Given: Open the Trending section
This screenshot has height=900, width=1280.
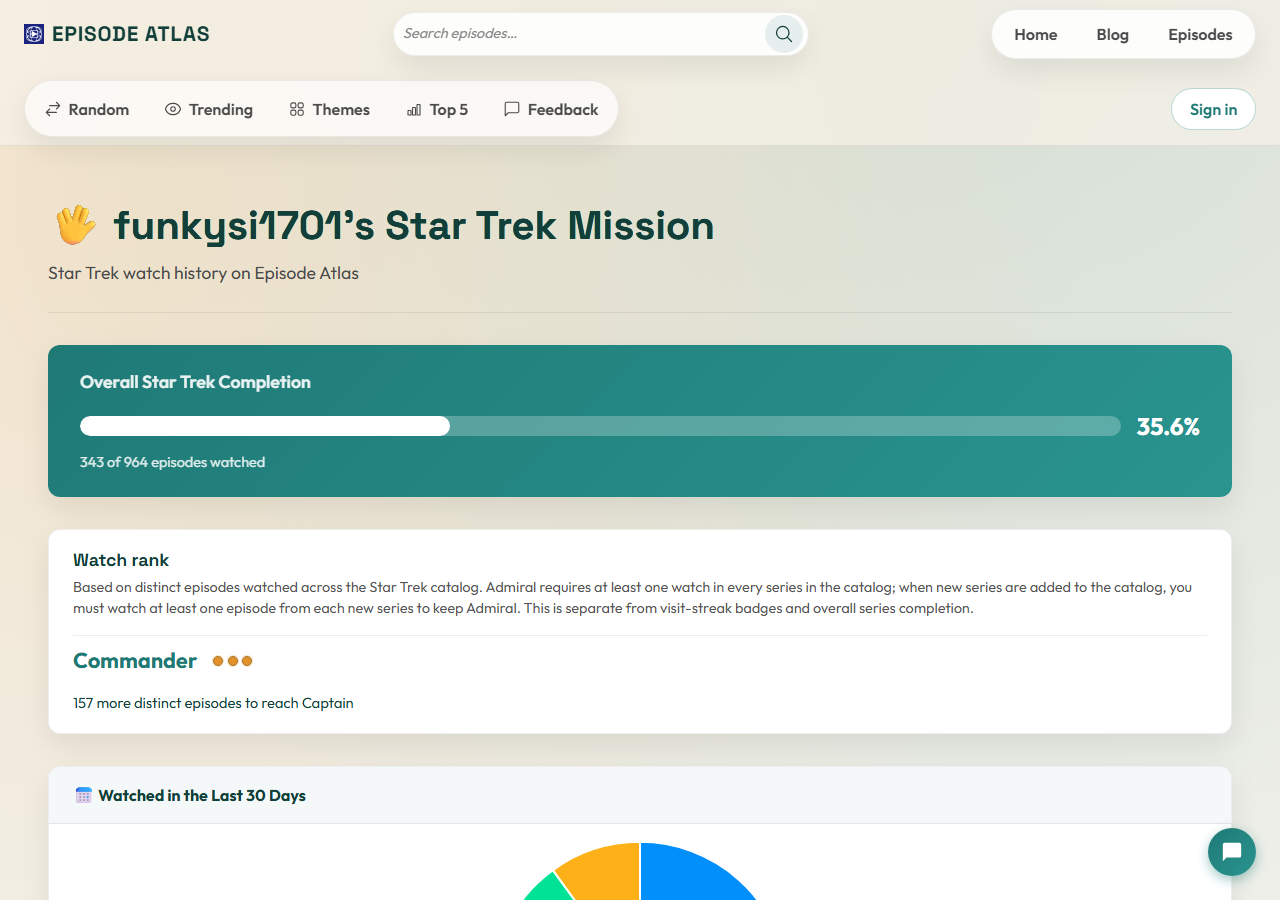Looking at the screenshot, I should tap(209, 109).
